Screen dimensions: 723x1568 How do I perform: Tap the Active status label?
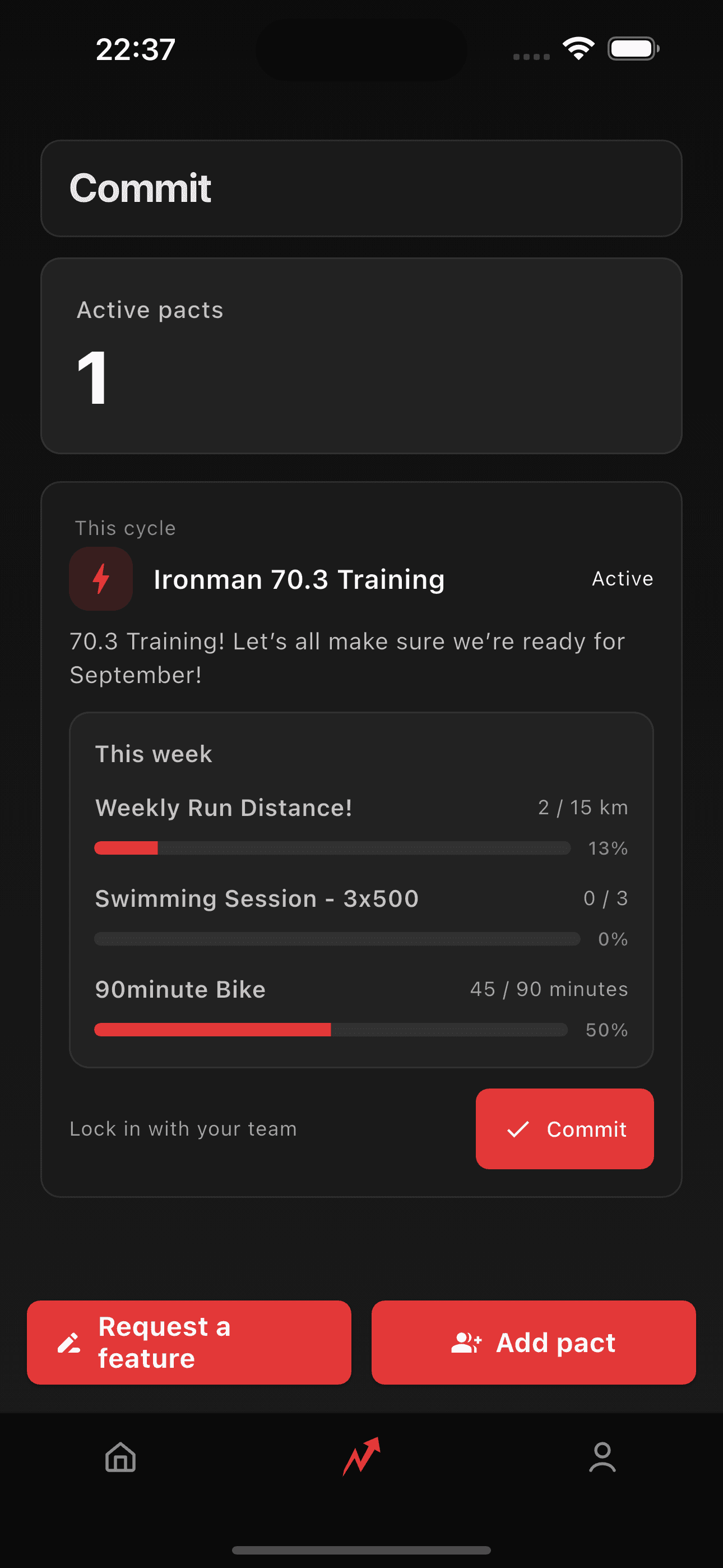coord(623,579)
